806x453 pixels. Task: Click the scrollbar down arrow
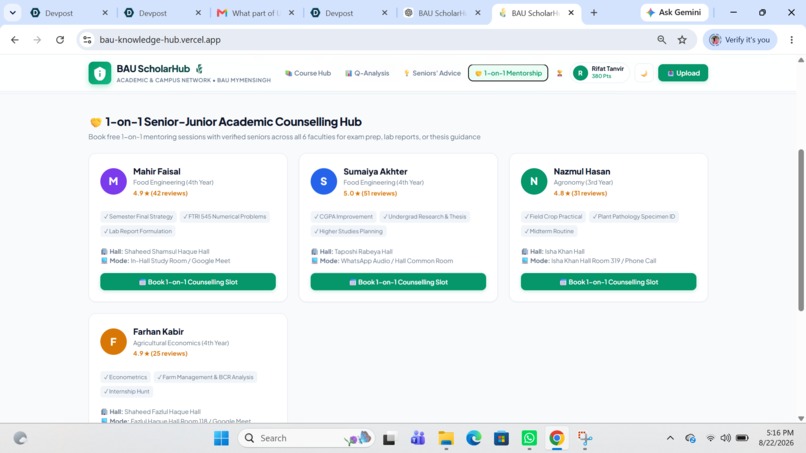coord(801,419)
